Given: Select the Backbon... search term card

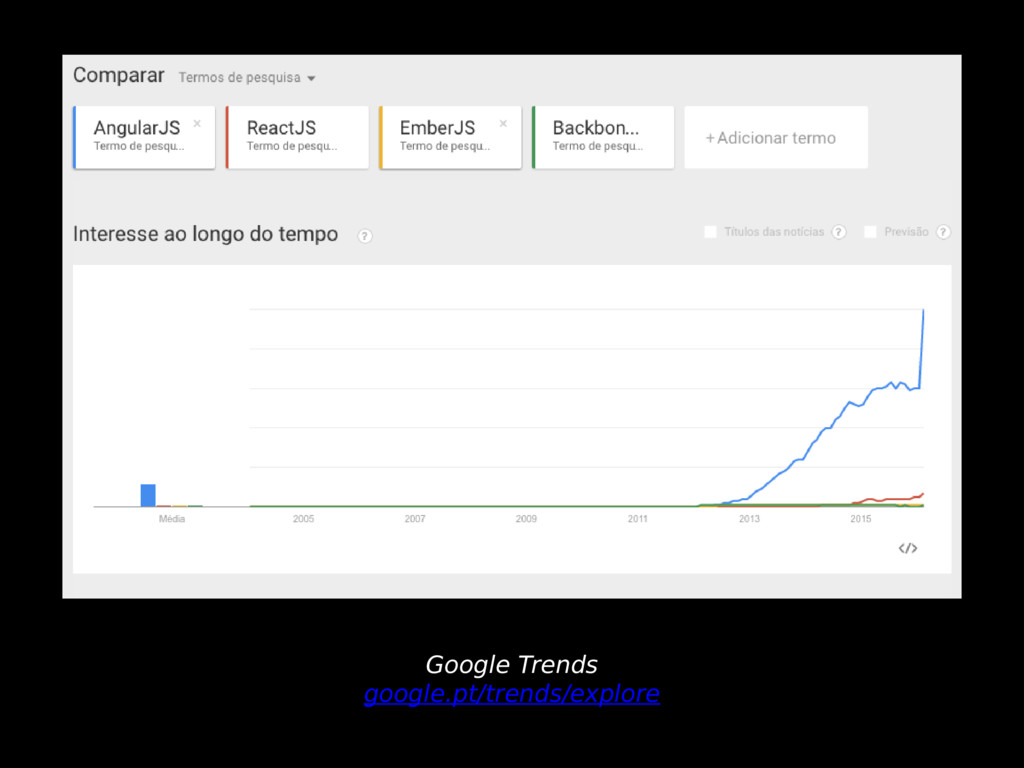Looking at the screenshot, I should 603,137.
